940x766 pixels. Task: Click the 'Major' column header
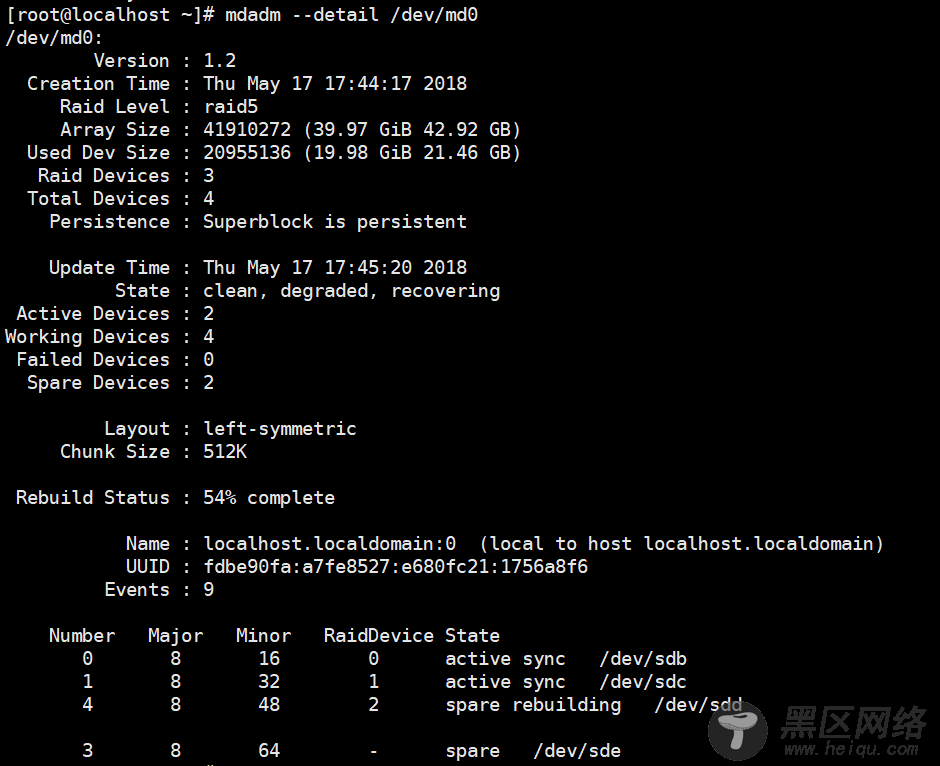176,635
